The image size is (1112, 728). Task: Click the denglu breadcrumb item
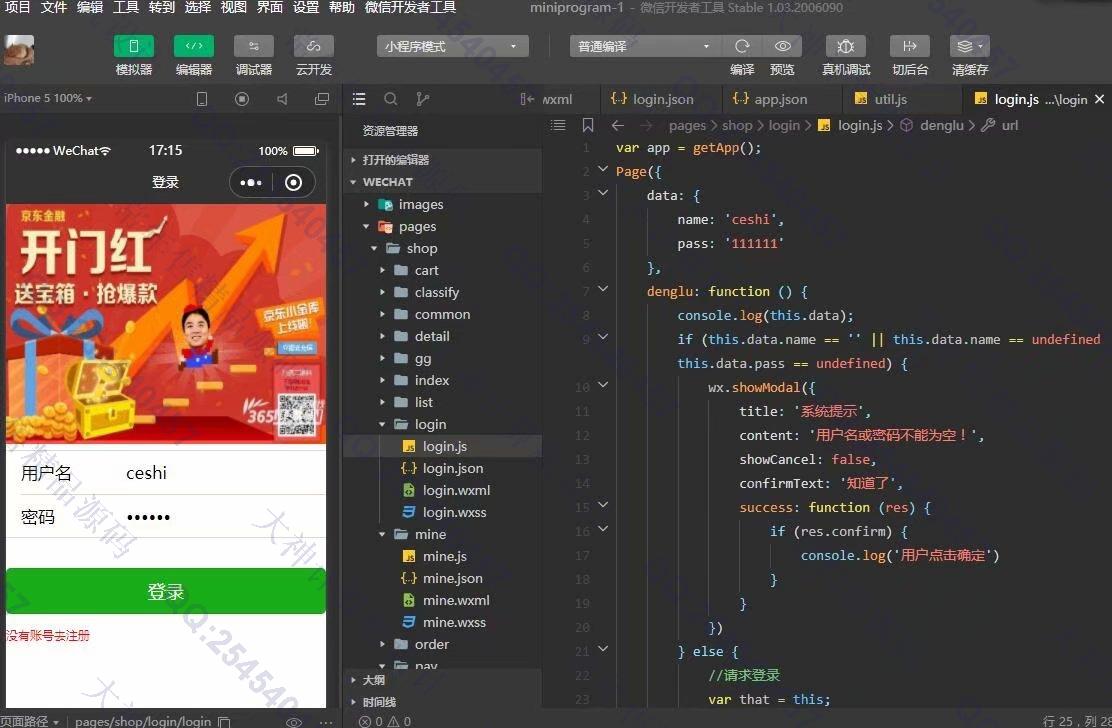[941, 125]
